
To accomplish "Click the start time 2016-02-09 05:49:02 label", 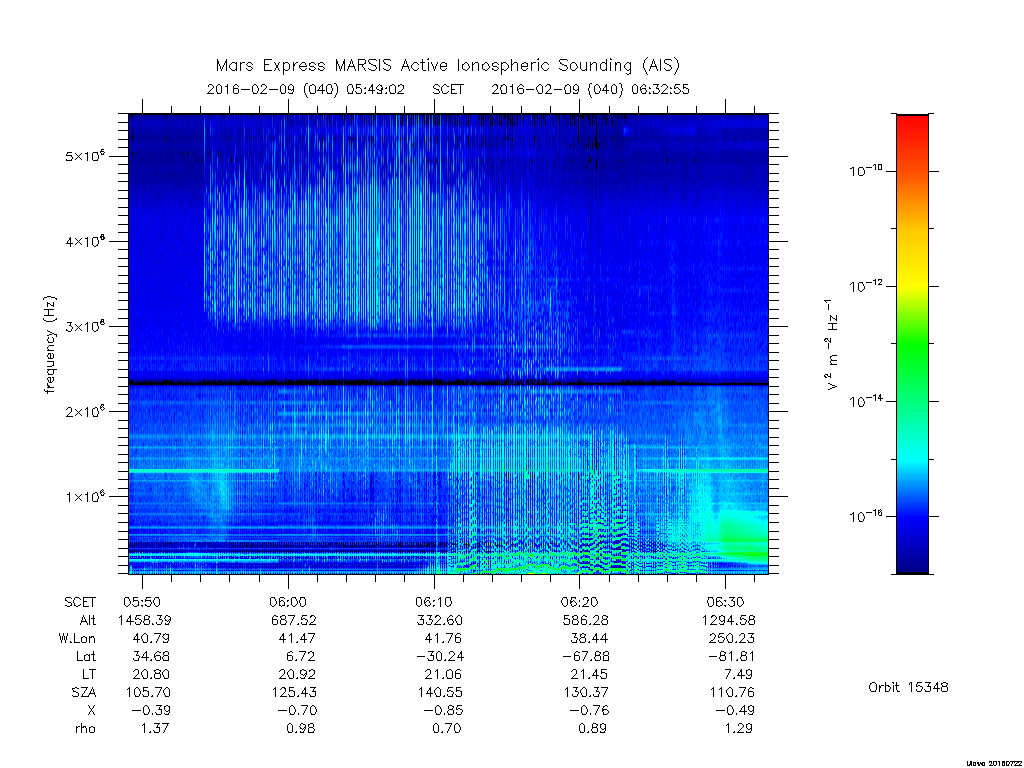I will point(306,89).
